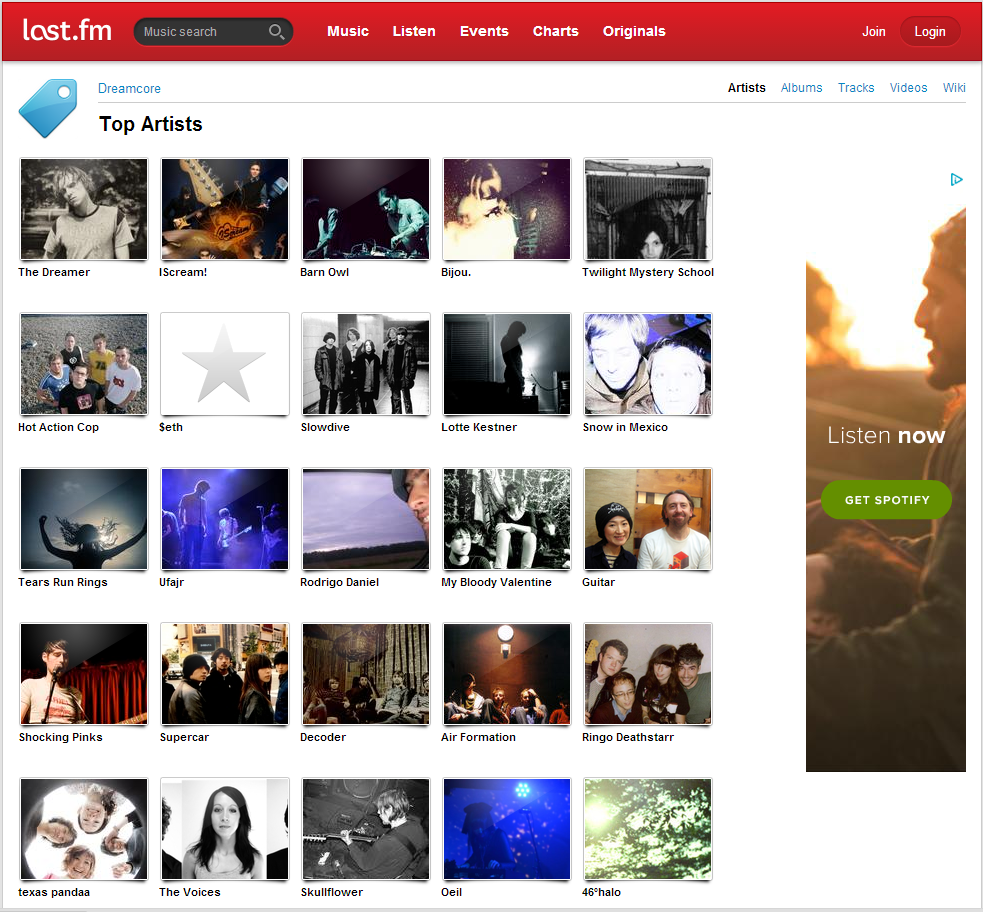Click the AdChoices icon above the ad

[x=956, y=180]
